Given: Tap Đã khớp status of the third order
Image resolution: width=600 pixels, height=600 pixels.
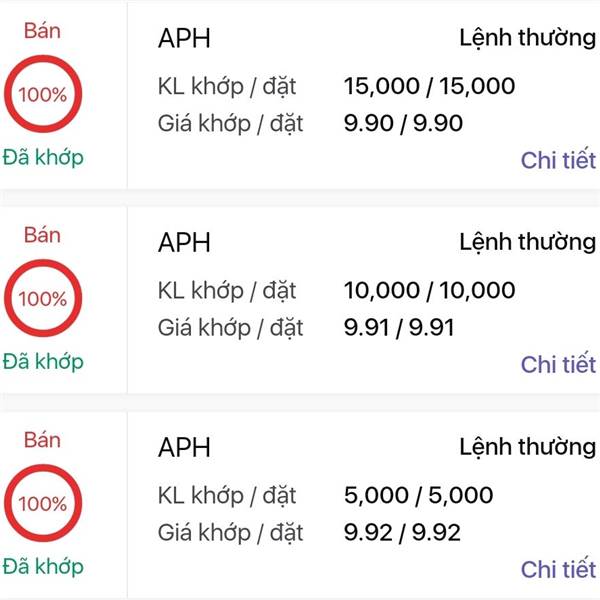Looking at the screenshot, I should [43, 566].
